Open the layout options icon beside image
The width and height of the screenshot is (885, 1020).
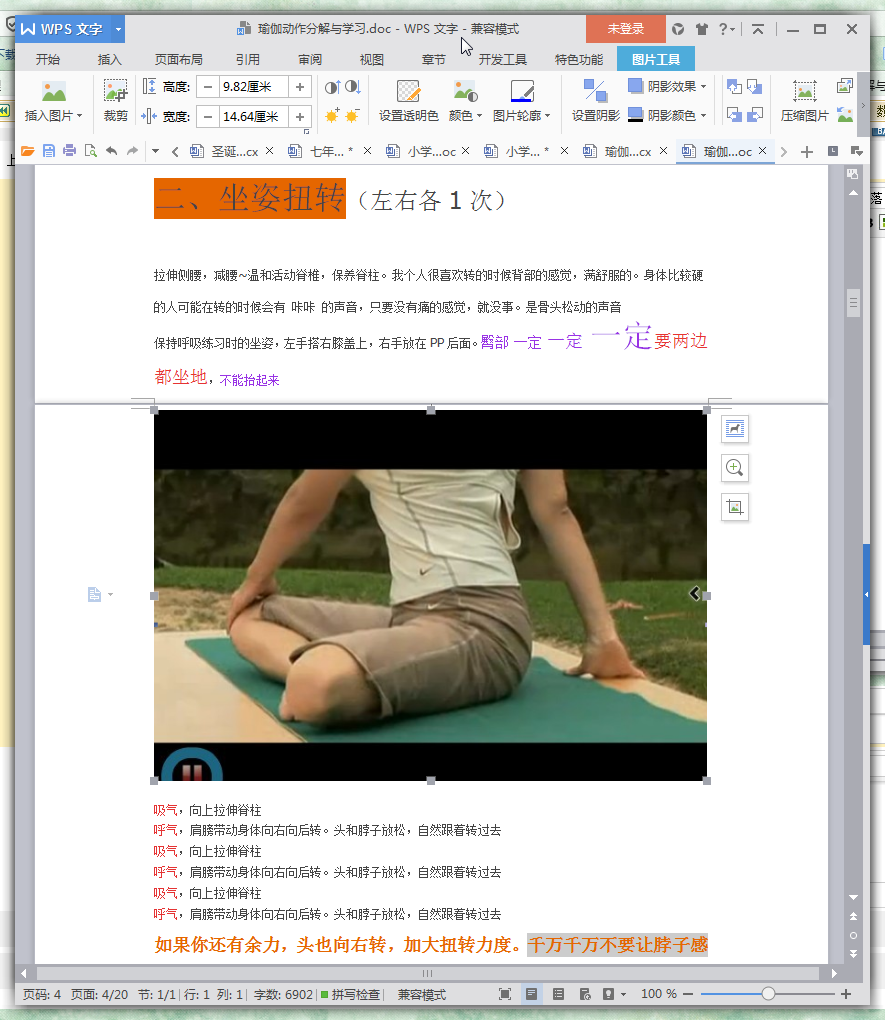(735, 429)
